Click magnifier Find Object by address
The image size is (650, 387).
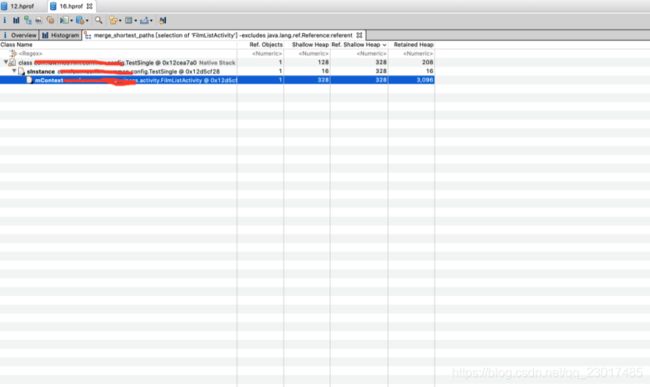tap(99, 20)
